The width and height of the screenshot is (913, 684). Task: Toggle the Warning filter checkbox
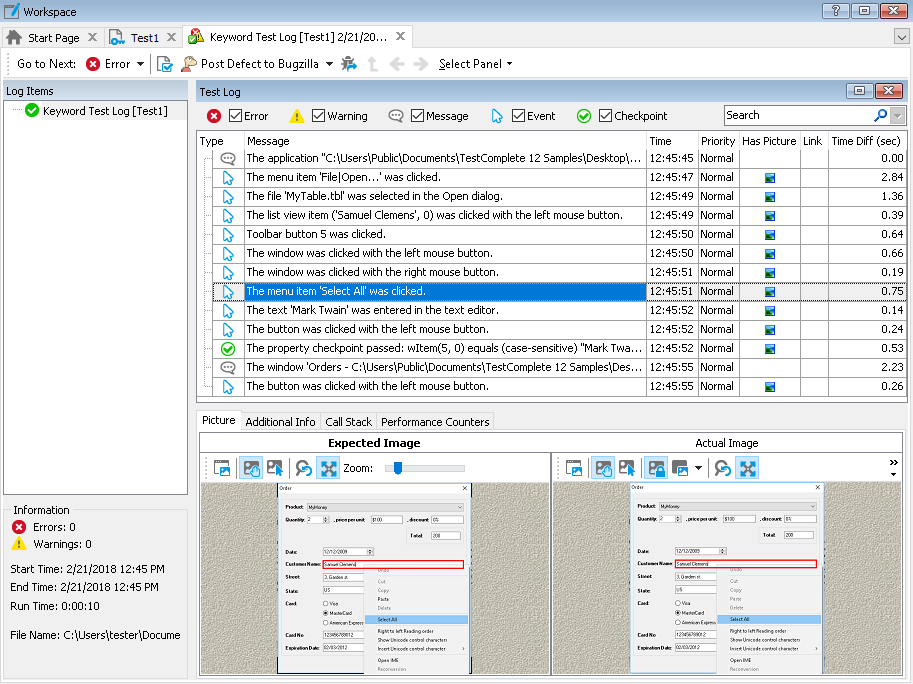(319, 116)
